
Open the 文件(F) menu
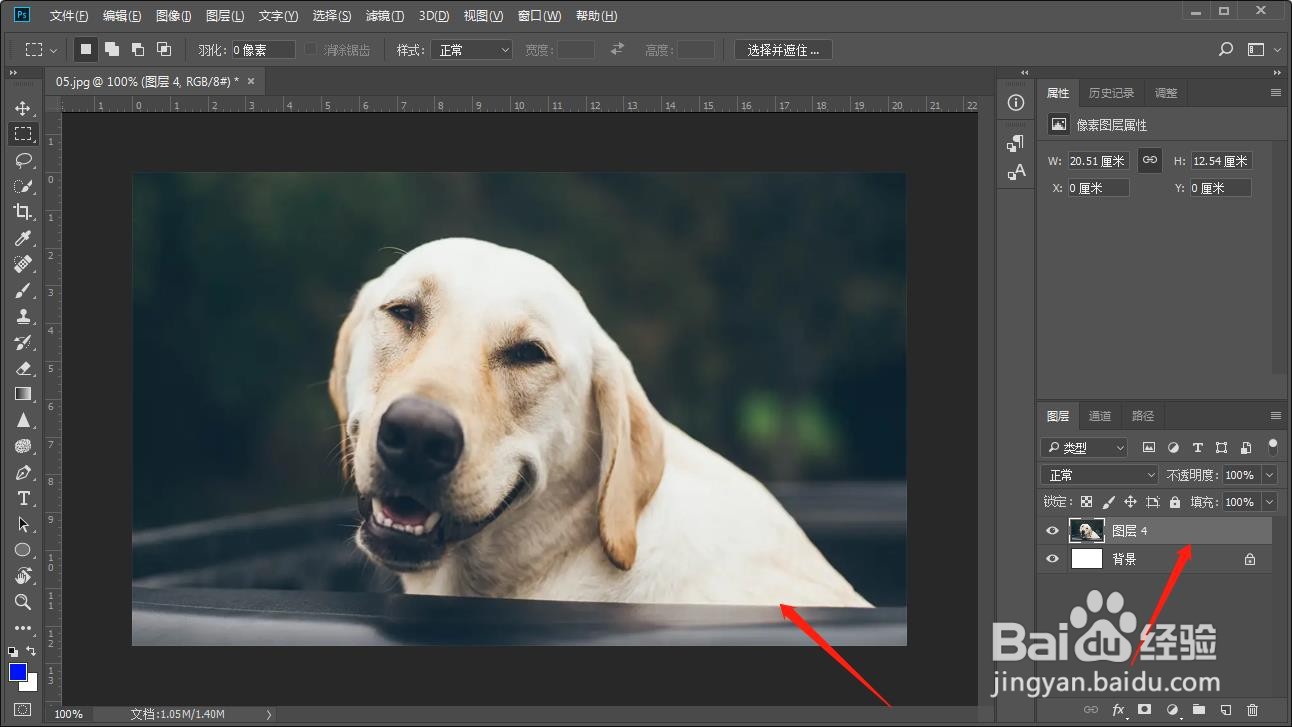pos(69,16)
